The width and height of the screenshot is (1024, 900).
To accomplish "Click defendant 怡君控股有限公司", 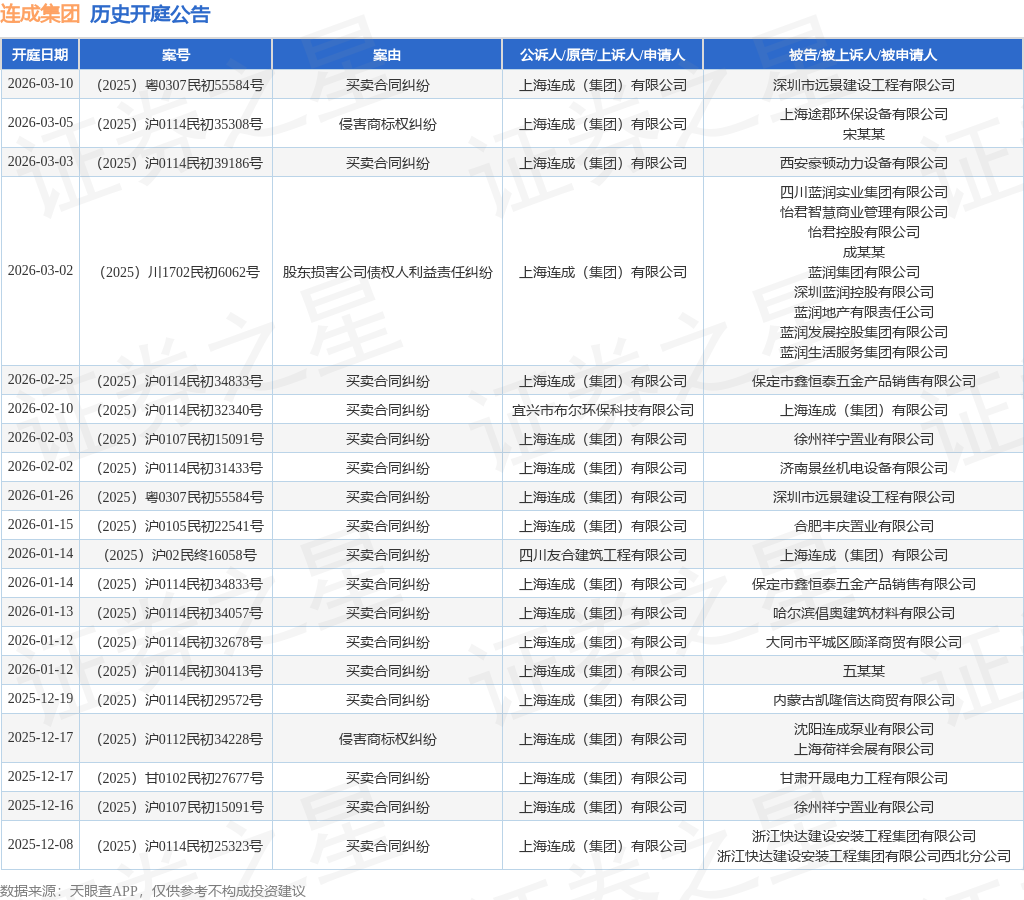I will coord(863,233).
